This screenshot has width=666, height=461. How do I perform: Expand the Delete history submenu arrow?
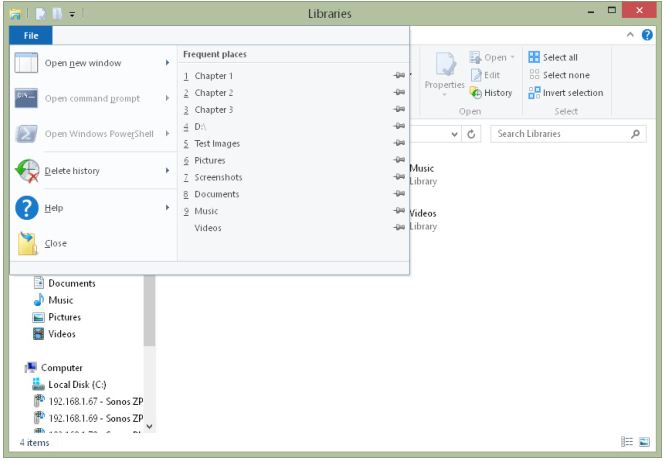tap(167, 171)
